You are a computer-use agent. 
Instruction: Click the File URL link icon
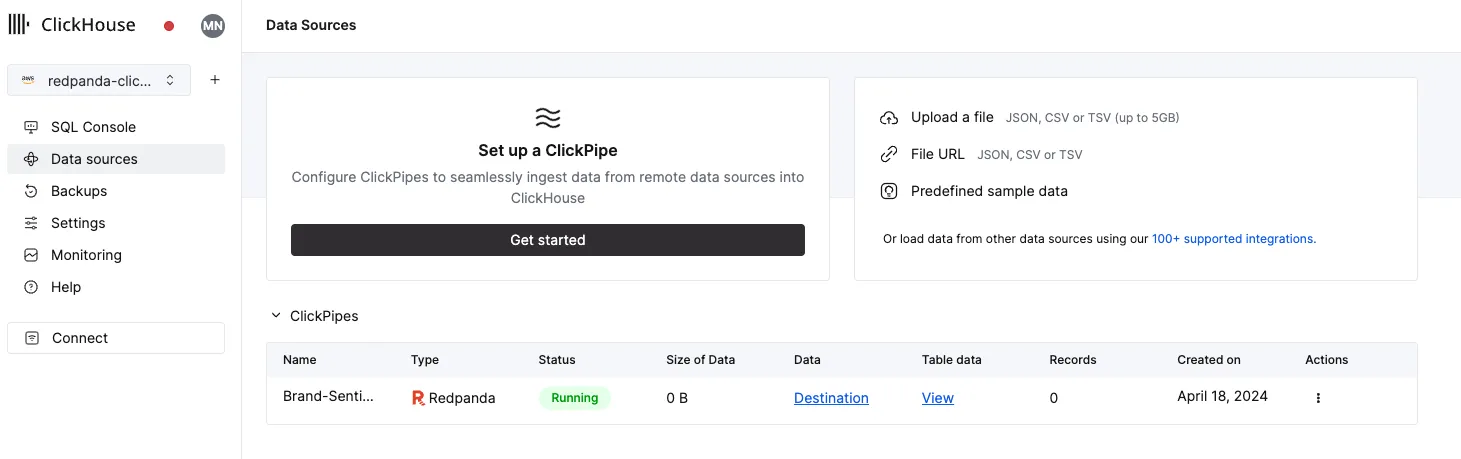coord(889,154)
